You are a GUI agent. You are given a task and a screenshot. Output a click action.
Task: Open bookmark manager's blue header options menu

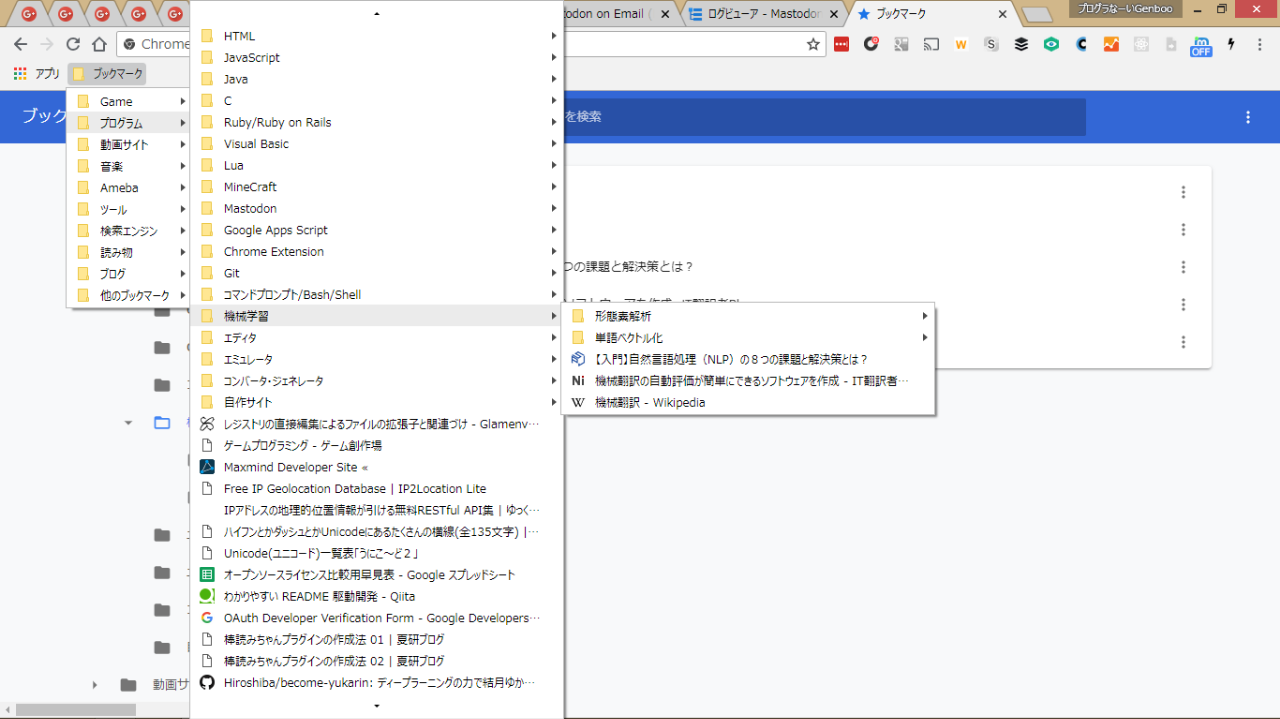pyautogui.click(x=1247, y=117)
